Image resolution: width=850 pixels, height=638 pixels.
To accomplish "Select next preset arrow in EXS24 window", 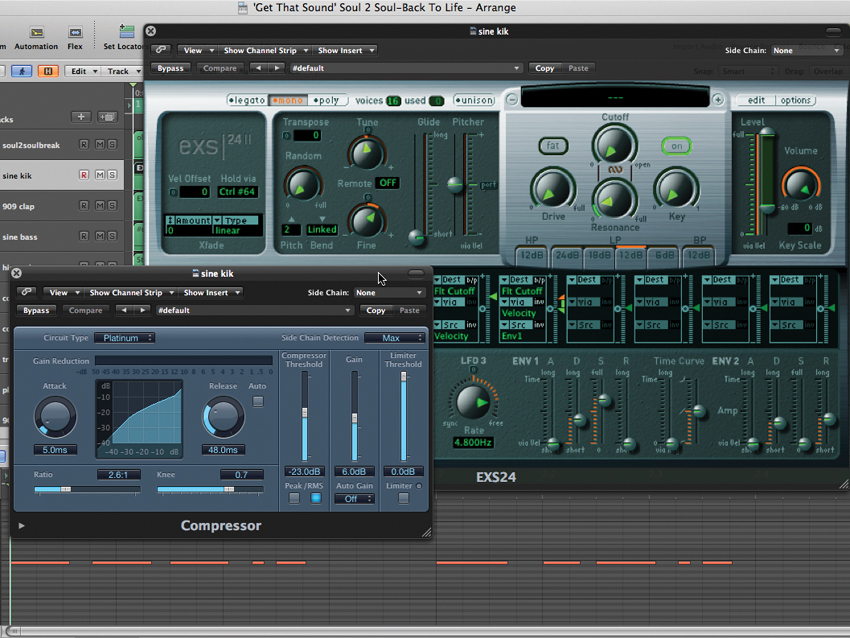I will [276, 68].
